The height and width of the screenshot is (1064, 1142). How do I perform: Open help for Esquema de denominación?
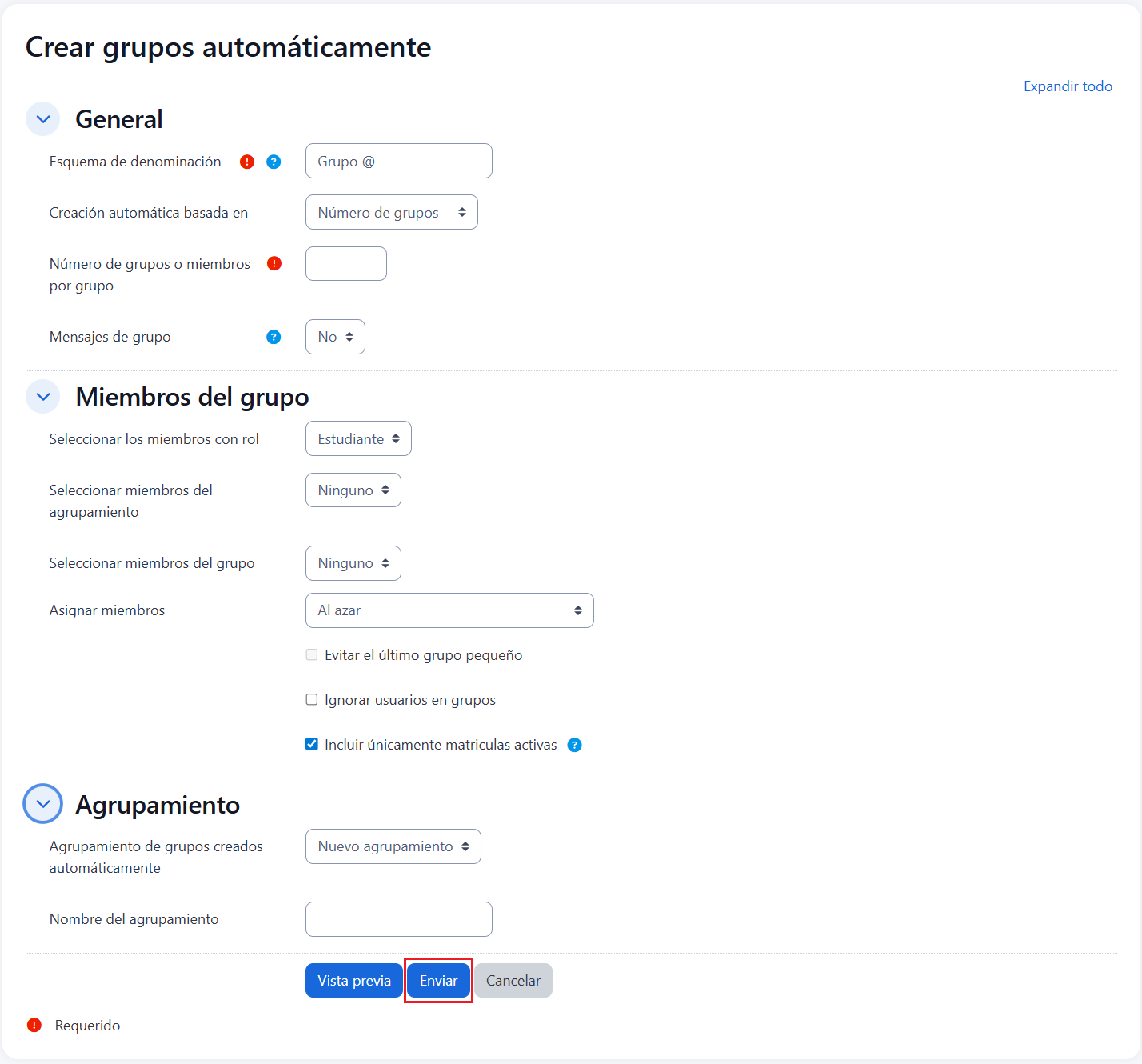tap(274, 162)
